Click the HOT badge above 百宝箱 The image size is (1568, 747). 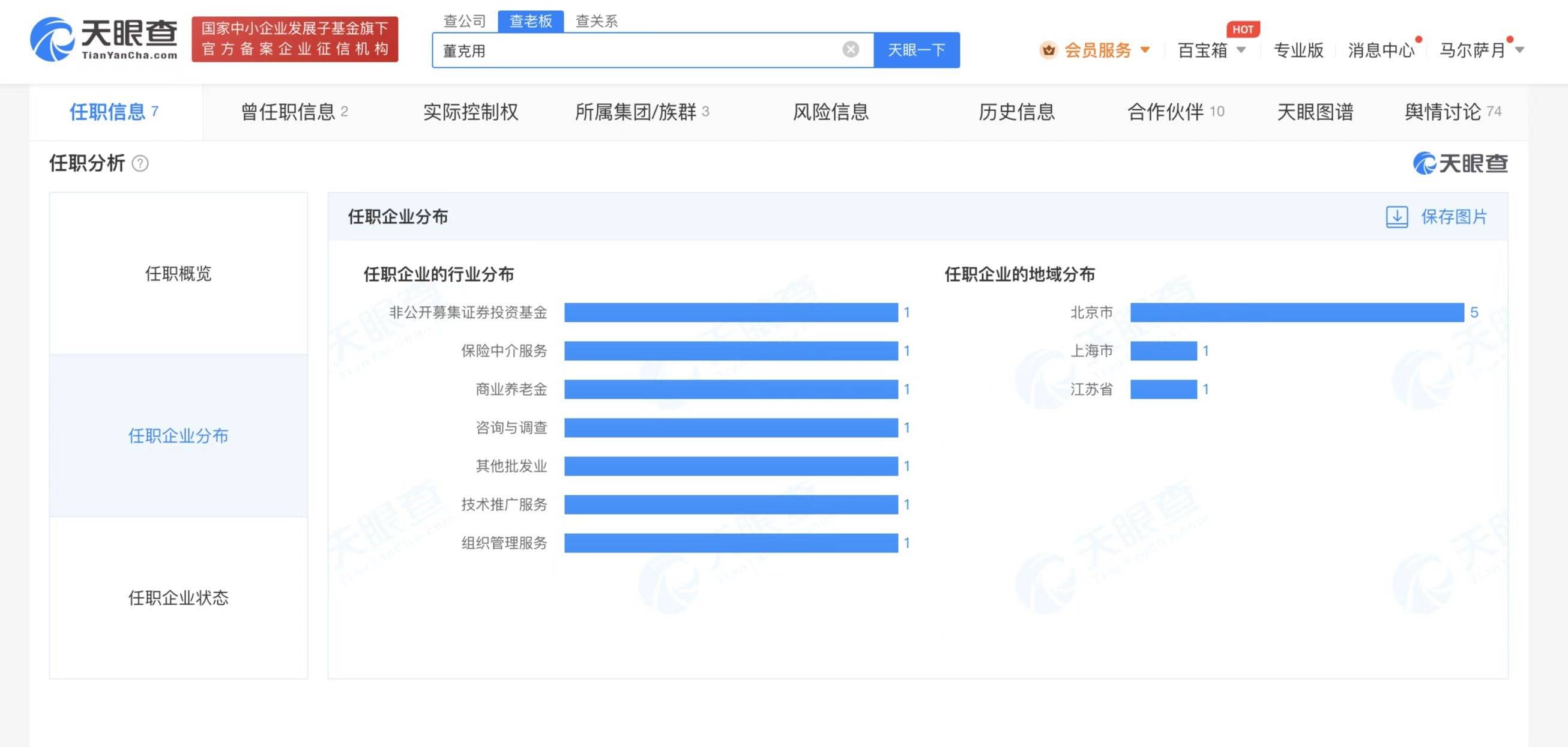pos(1243,29)
